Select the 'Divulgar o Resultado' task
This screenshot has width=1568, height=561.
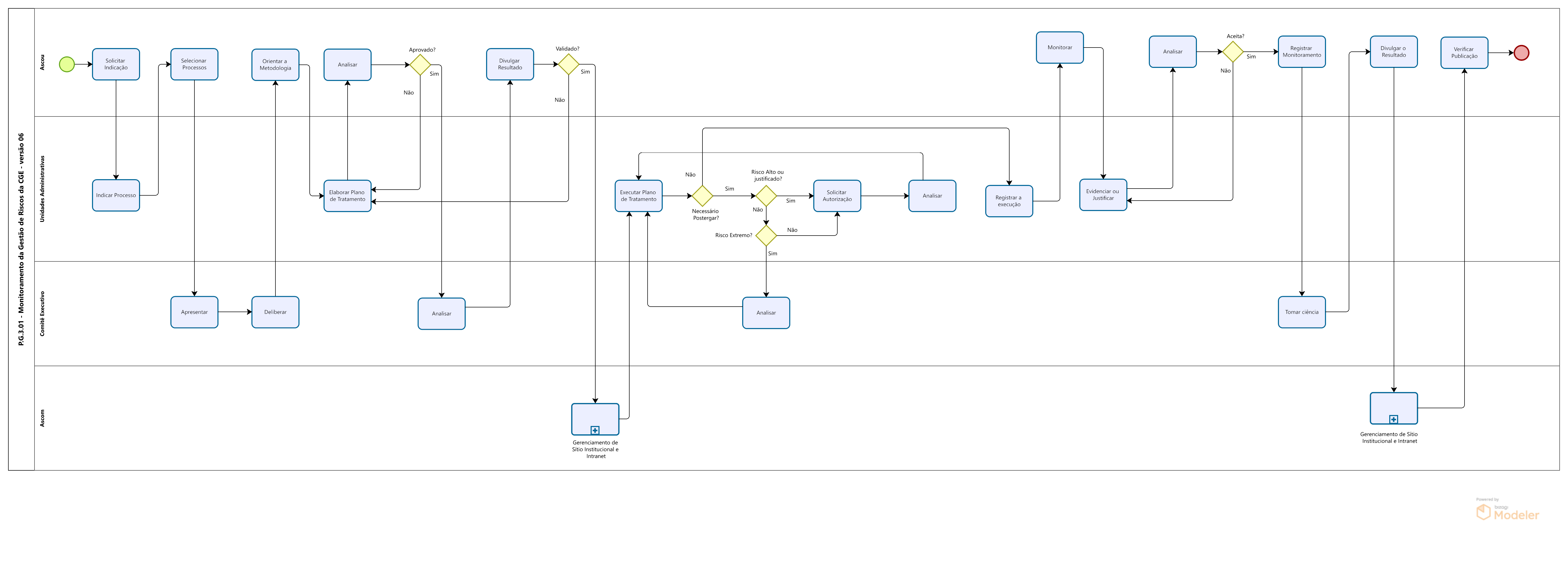(x=1394, y=52)
